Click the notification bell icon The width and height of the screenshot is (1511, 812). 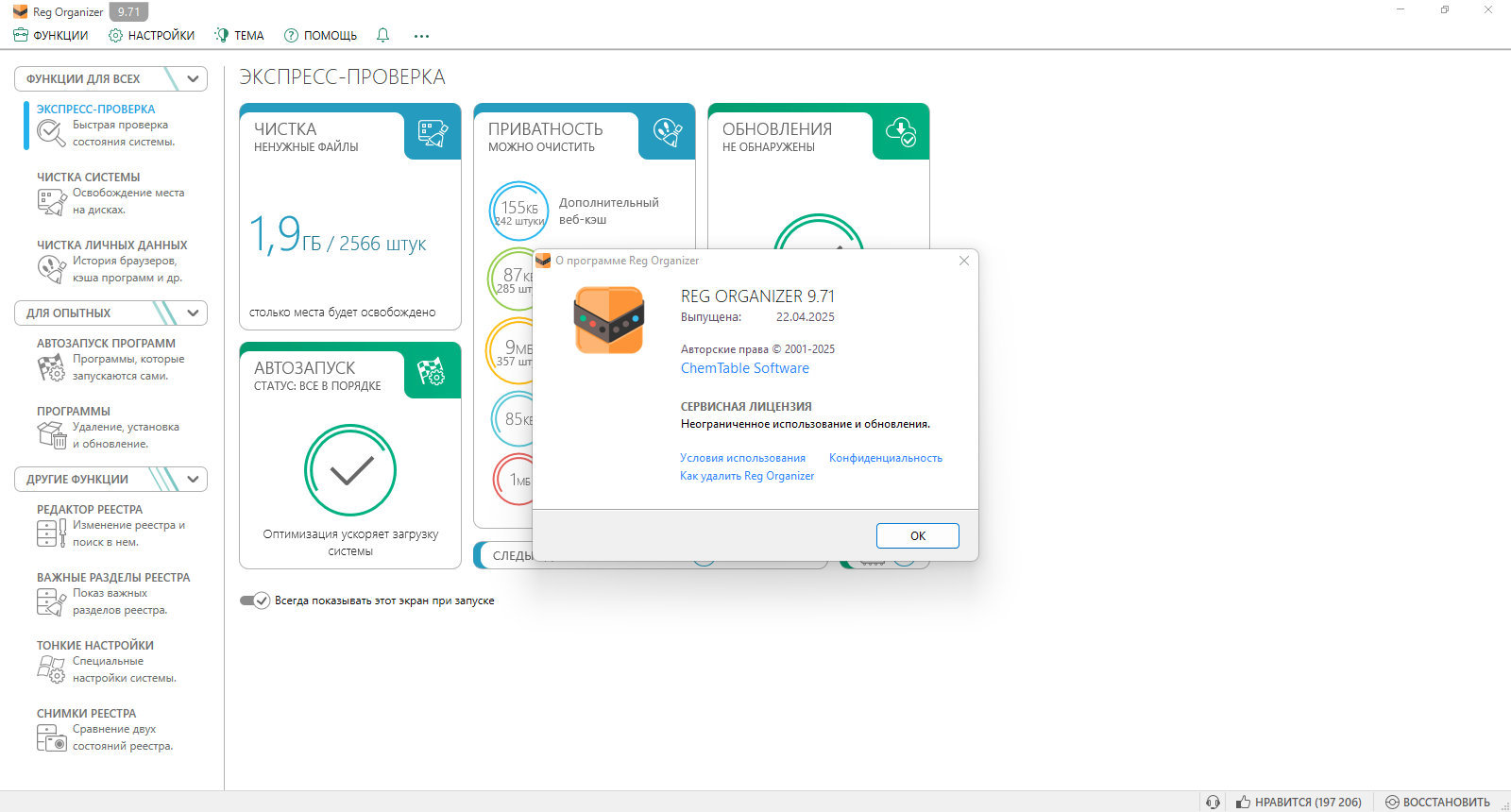[382, 35]
